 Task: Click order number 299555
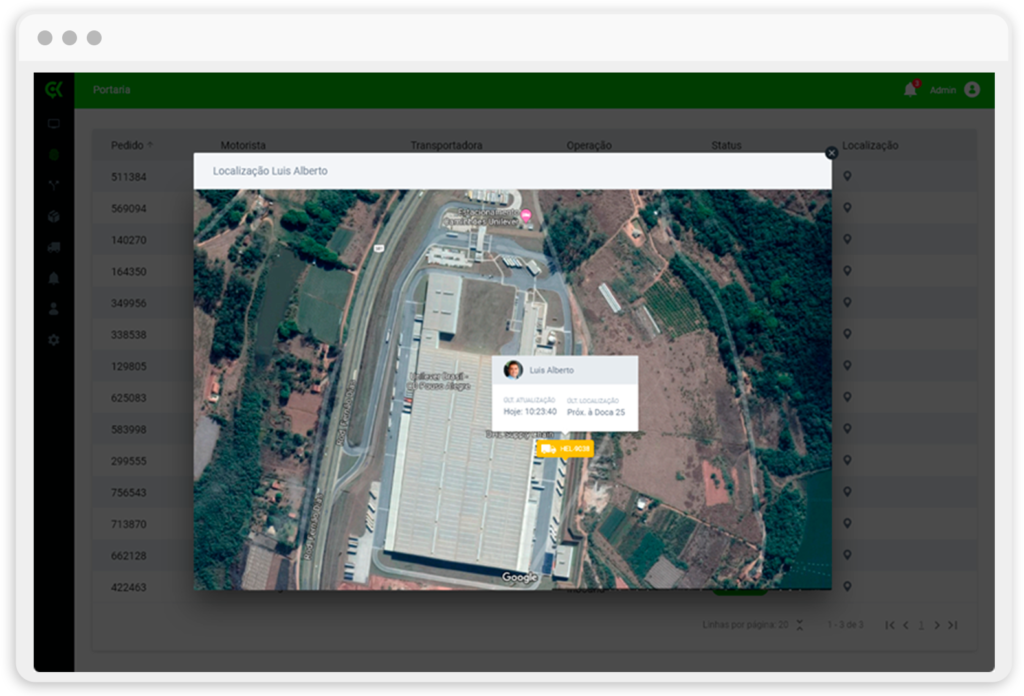[x=129, y=461]
